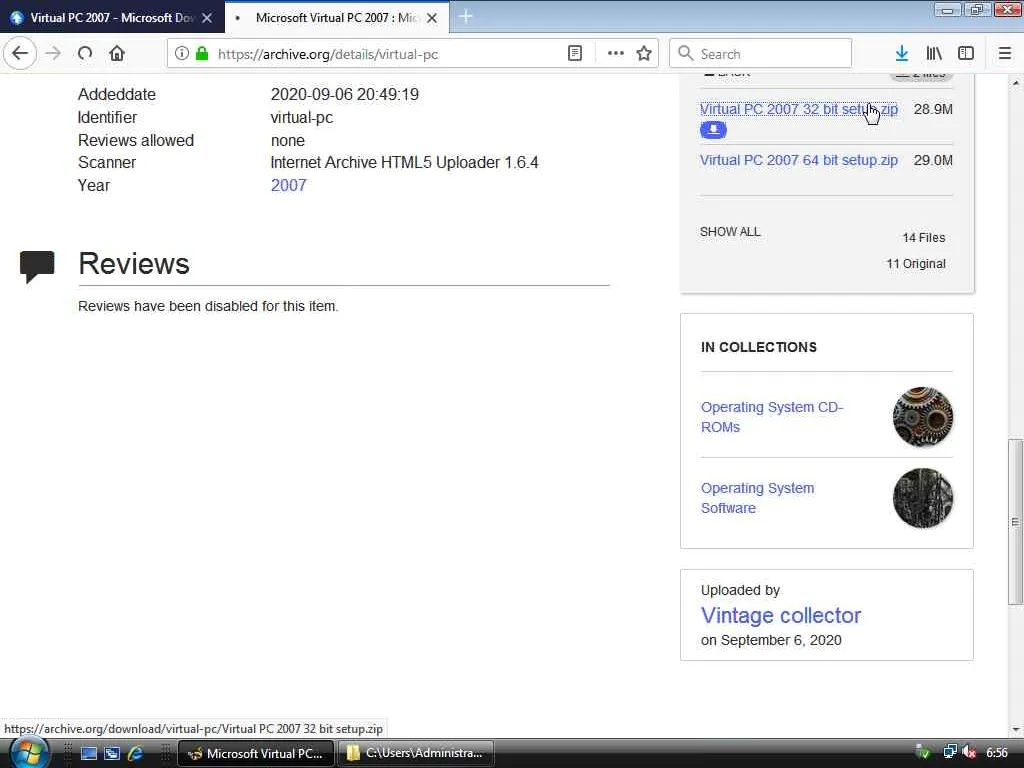The image size is (1024, 768).
Task: Open page actions three-dots menu
Action: (615, 54)
